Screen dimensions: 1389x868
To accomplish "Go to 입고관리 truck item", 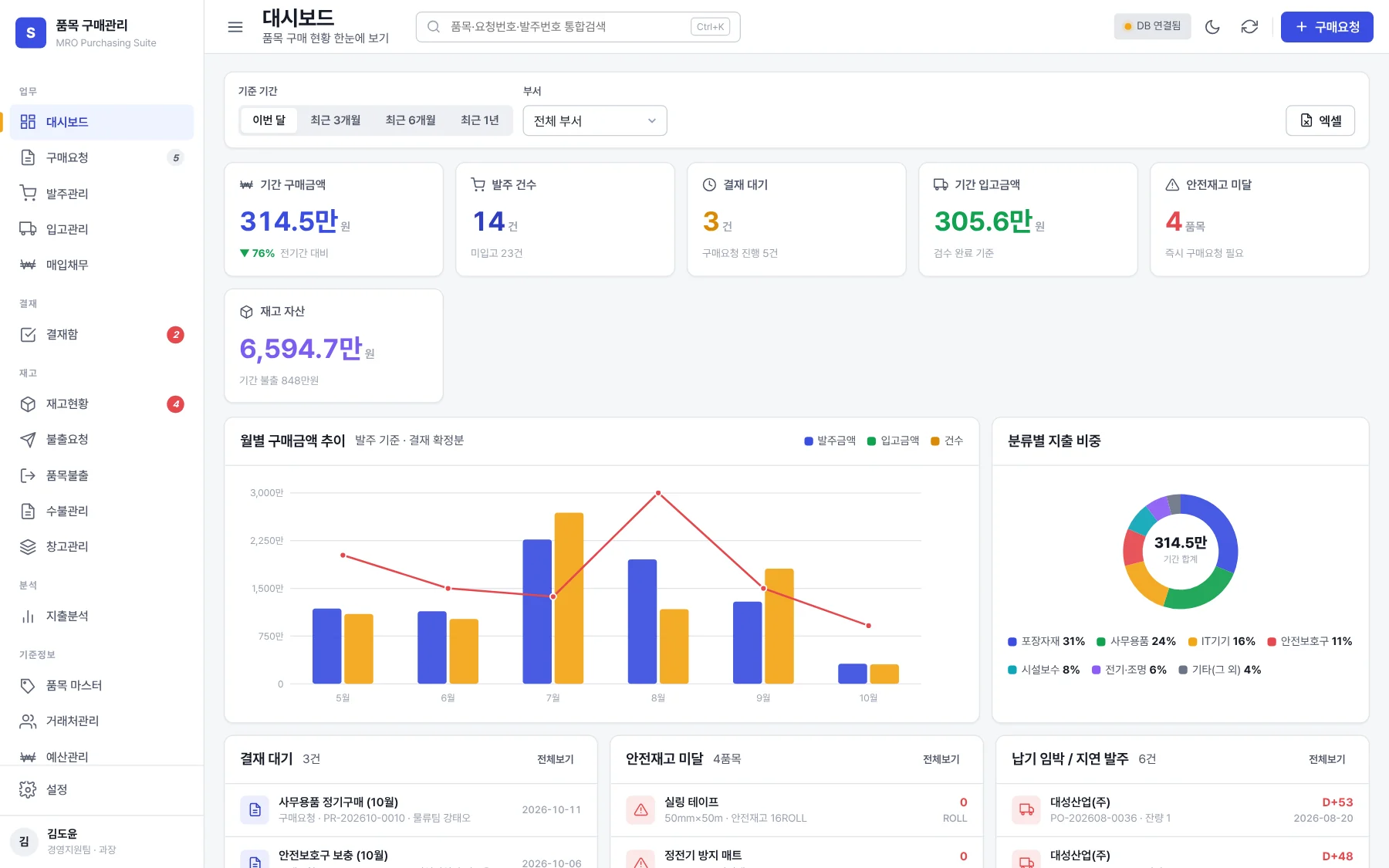I will point(102,228).
